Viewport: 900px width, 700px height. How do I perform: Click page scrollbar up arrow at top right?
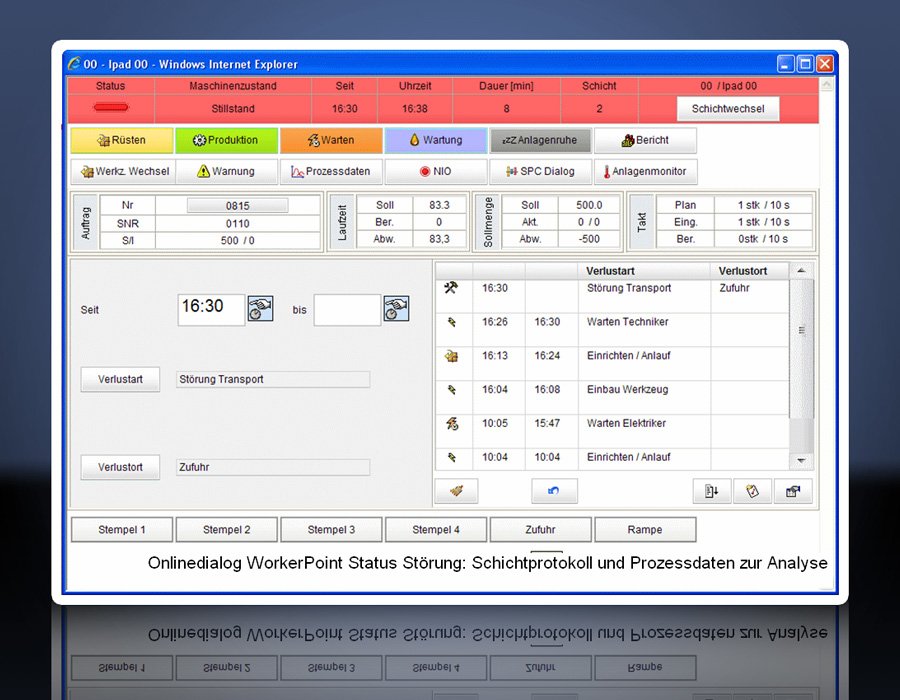[827, 85]
